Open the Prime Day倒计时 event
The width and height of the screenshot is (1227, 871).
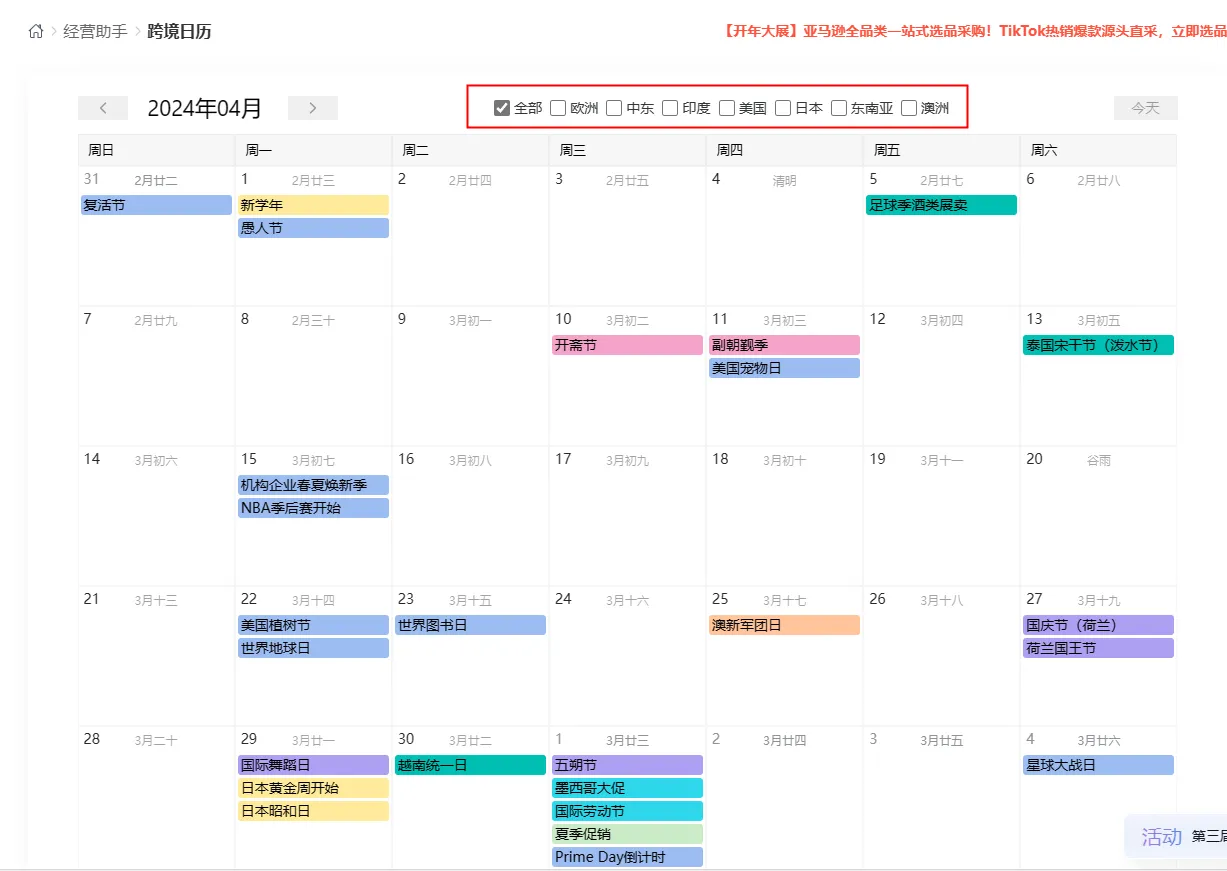(627, 857)
